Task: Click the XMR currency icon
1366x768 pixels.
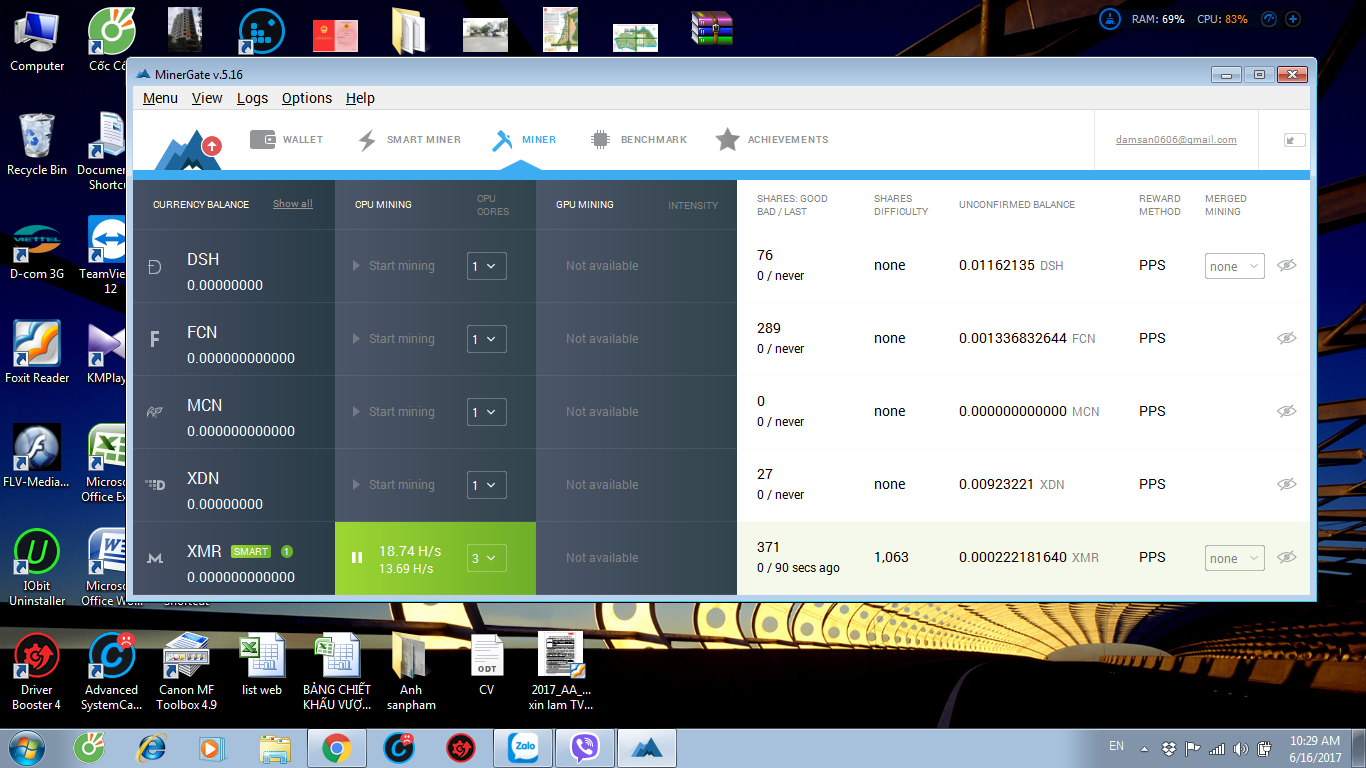Action: (x=154, y=558)
